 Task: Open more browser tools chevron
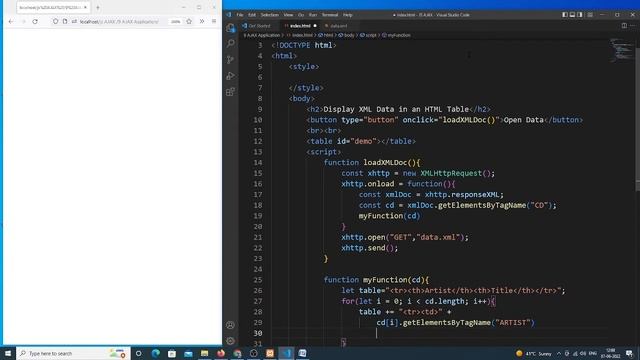click(202, 21)
